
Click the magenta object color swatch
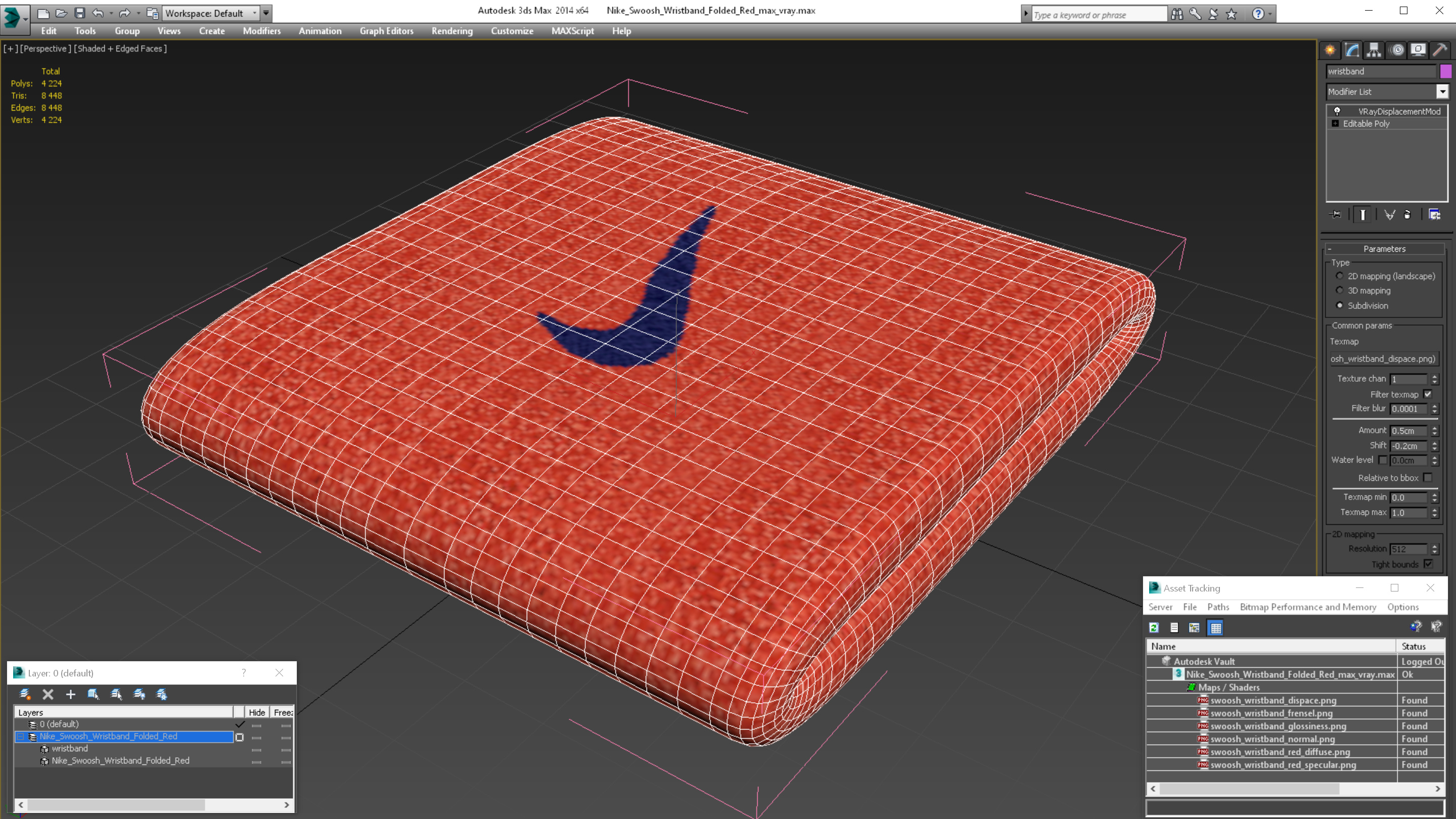[x=1446, y=71]
